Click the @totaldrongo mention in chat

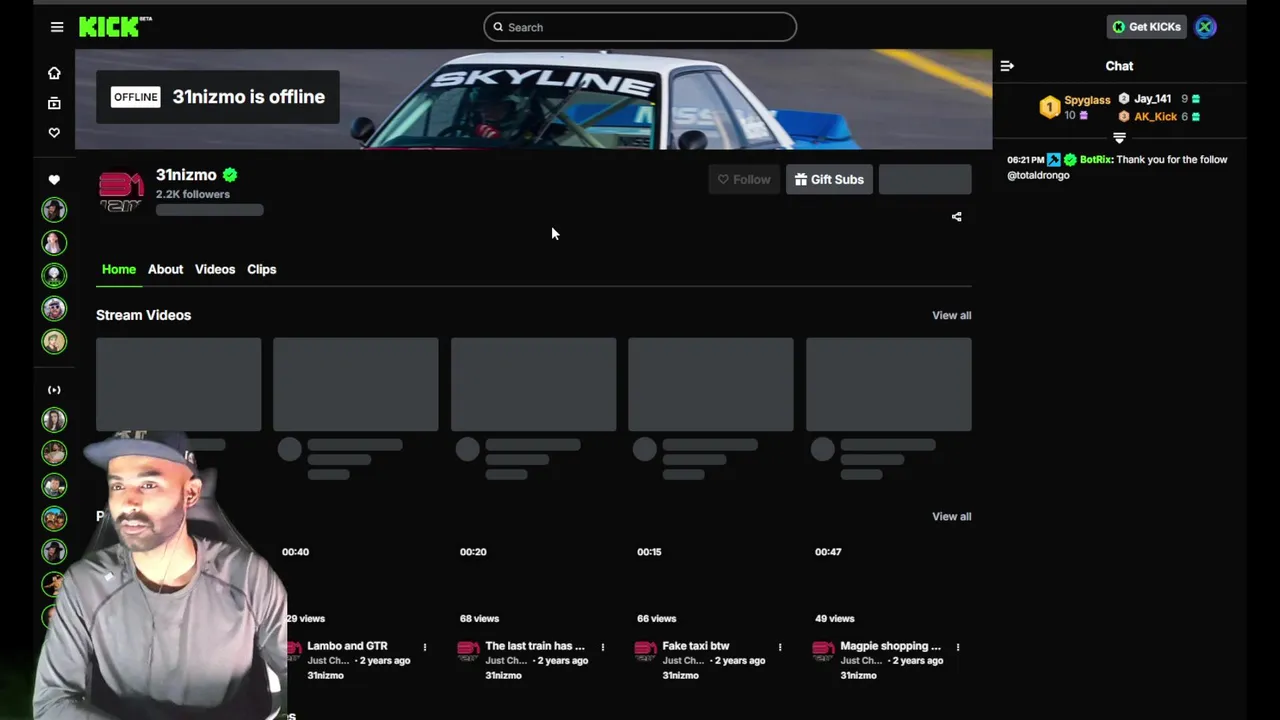(x=1038, y=175)
